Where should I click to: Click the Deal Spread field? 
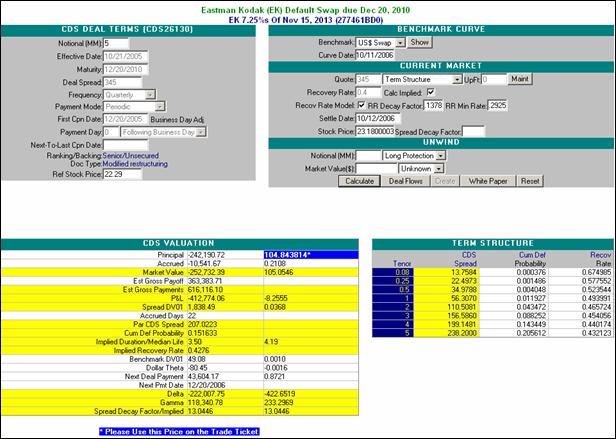point(122,83)
